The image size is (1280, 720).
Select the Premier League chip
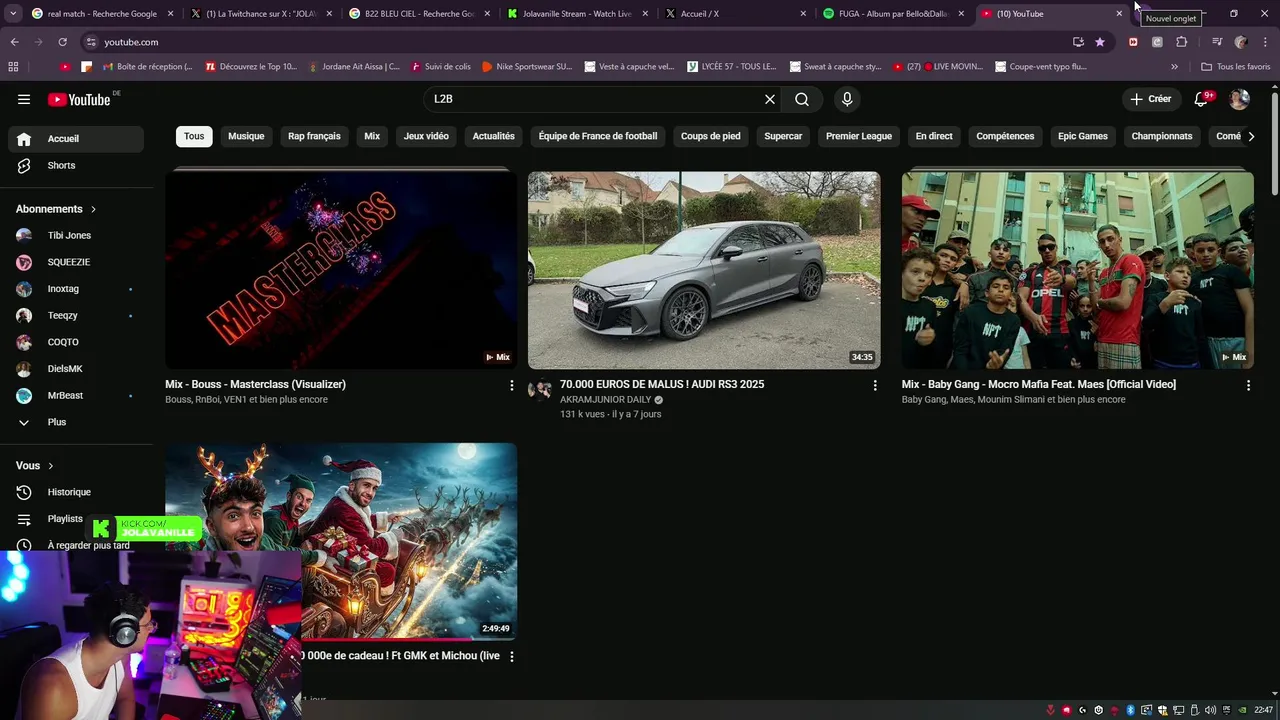click(x=859, y=136)
